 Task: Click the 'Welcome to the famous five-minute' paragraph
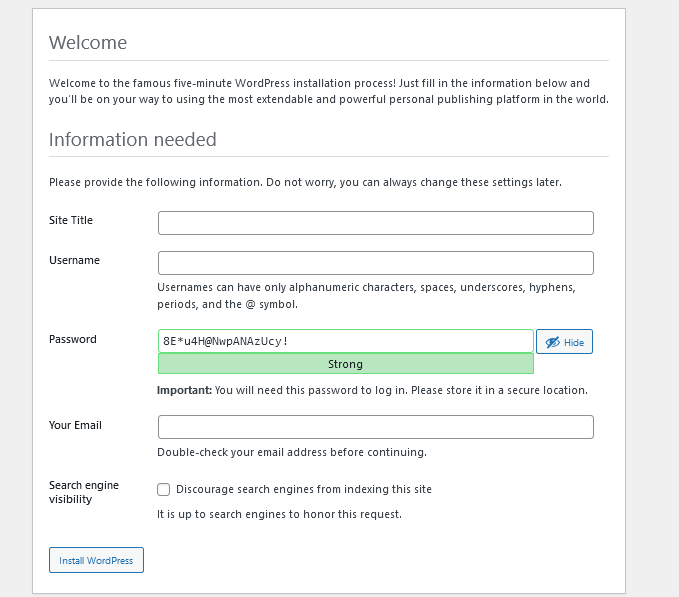pos(329,91)
